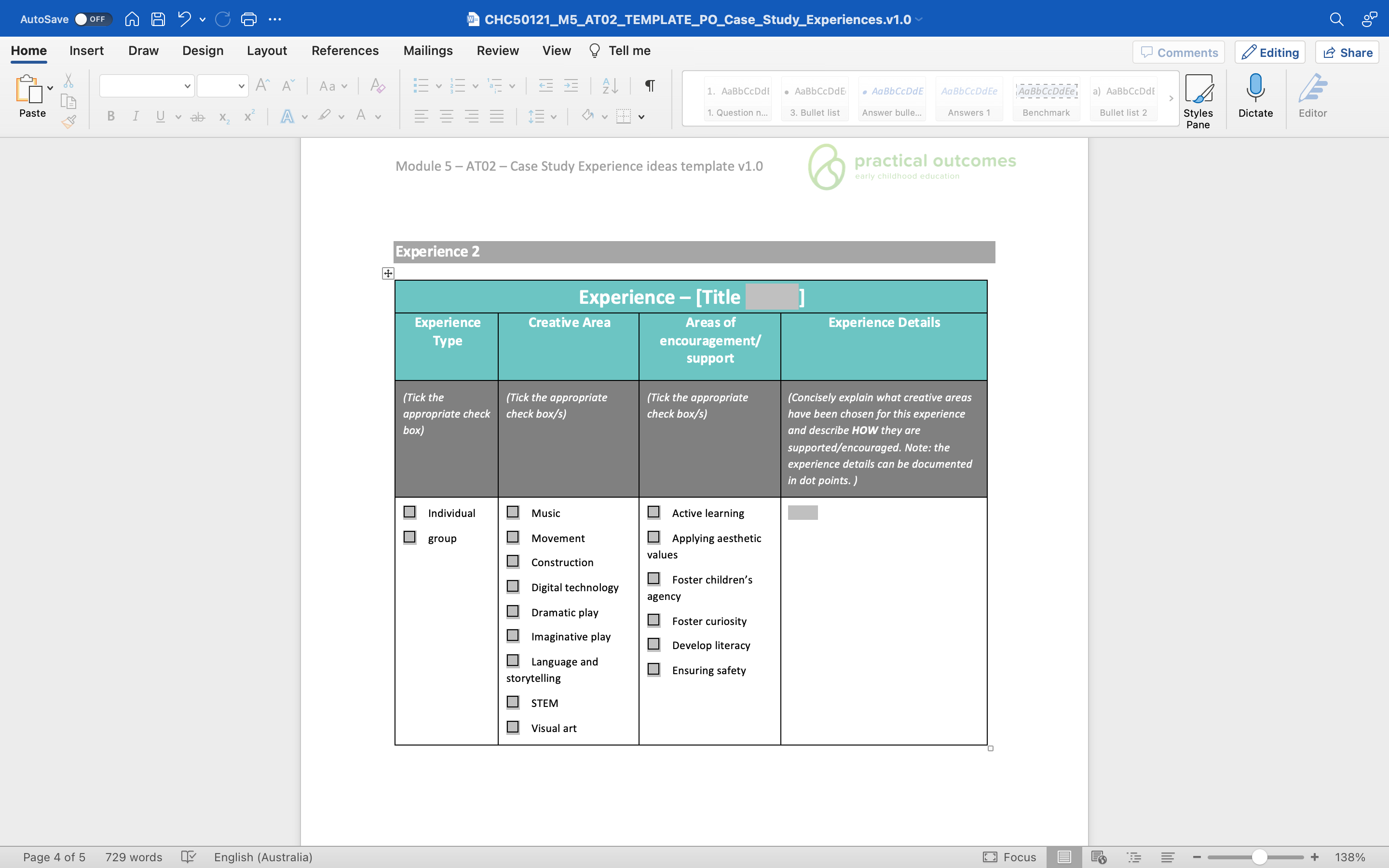Click the Share button
This screenshot has width=1389, height=868.
pos(1347,52)
